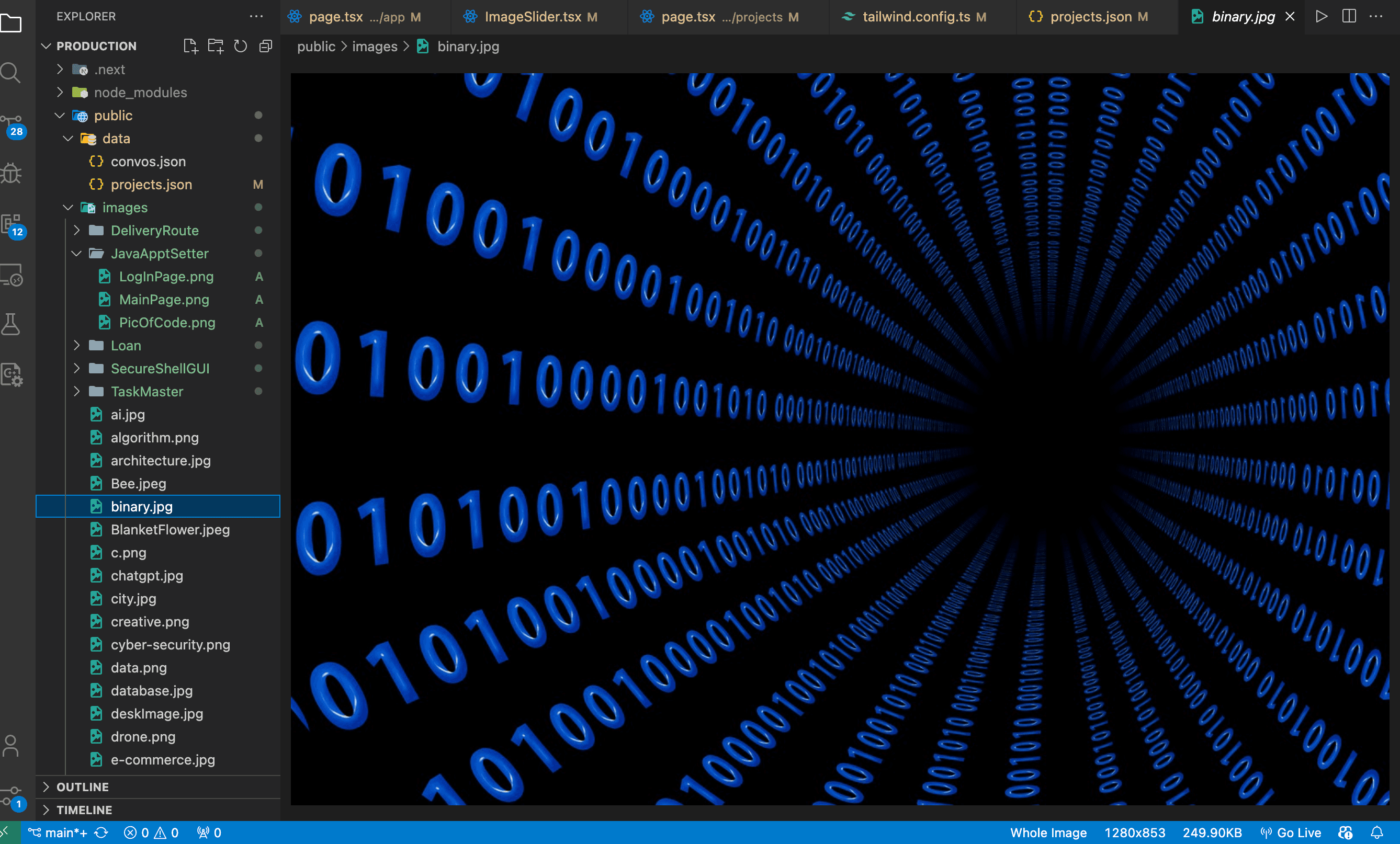The width and height of the screenshot is (1400, 844).
Task: Expand the OUTLINE section
Action: pos(158,786)
